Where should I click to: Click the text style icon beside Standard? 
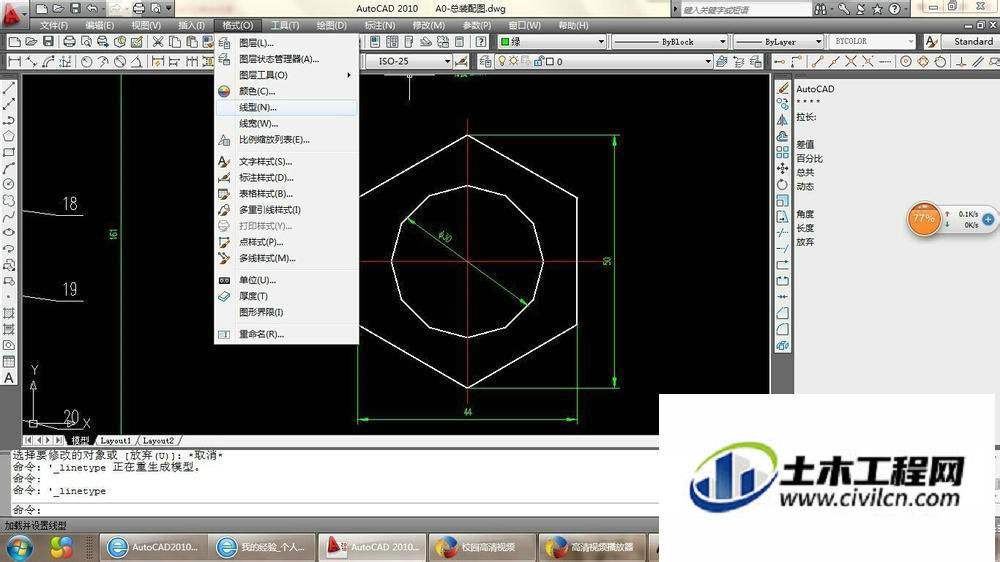pyautogui.click(x=931, y=41)
